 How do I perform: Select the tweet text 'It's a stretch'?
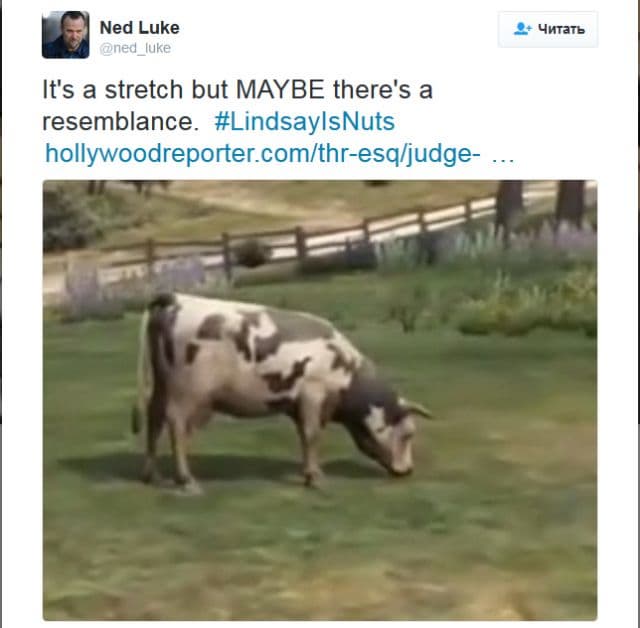113,89
